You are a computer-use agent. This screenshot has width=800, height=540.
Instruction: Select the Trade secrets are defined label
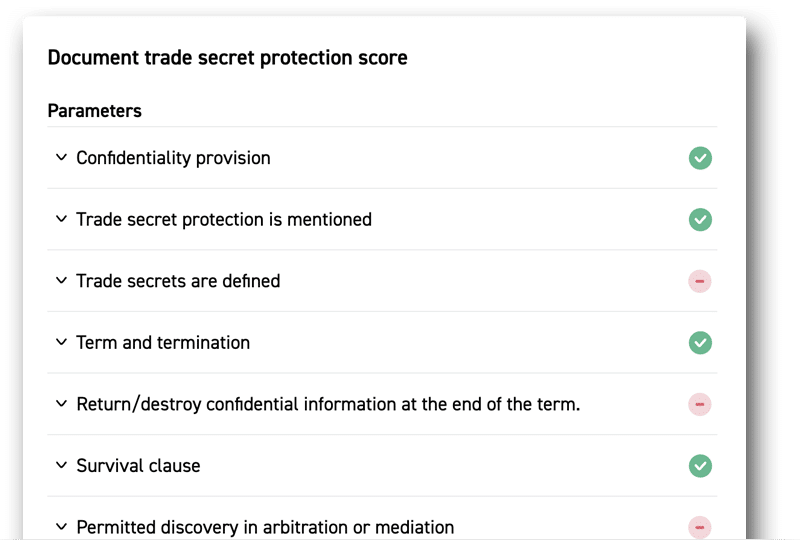(x=178, y=281)
